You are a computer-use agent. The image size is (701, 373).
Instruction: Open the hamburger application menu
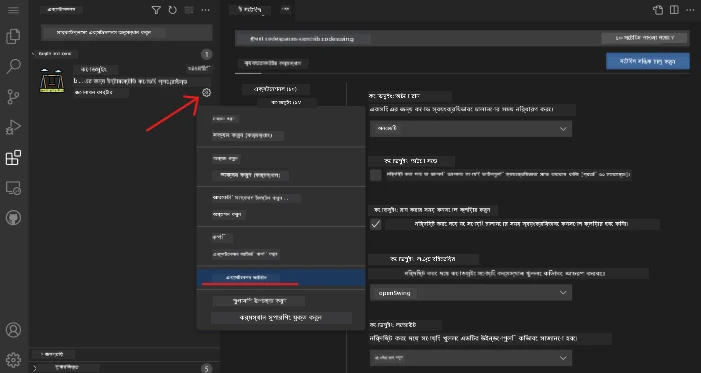[13, 10]
